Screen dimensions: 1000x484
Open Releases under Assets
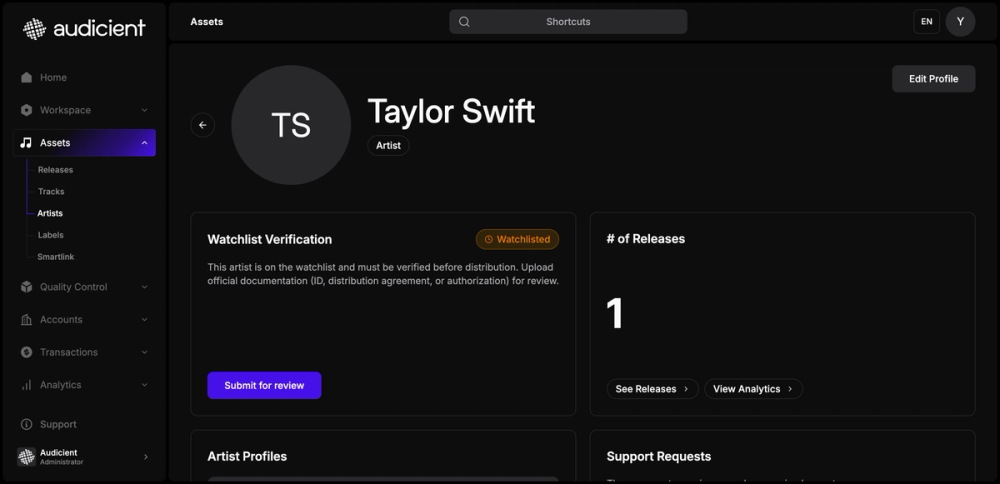tap(55, 170)
